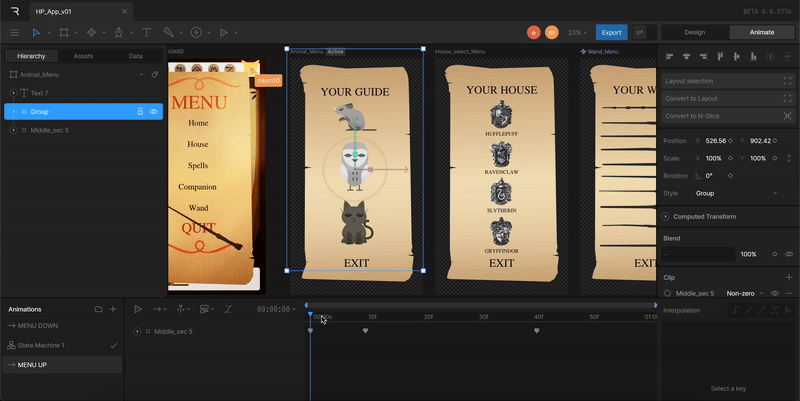Key the Position X diamond

731,141
